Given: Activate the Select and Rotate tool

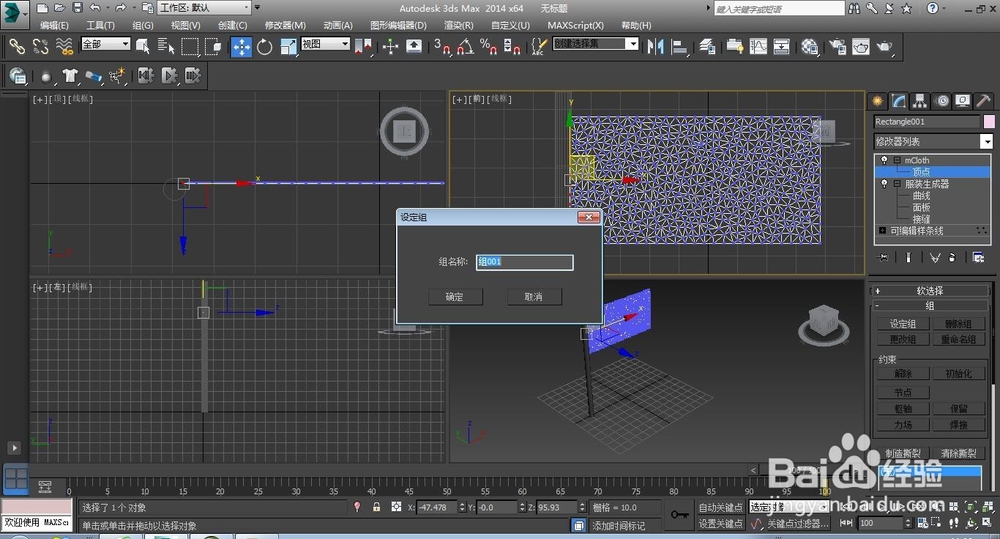Looking at the screenshot, I should pyautogui.click(x=265, y=46).
